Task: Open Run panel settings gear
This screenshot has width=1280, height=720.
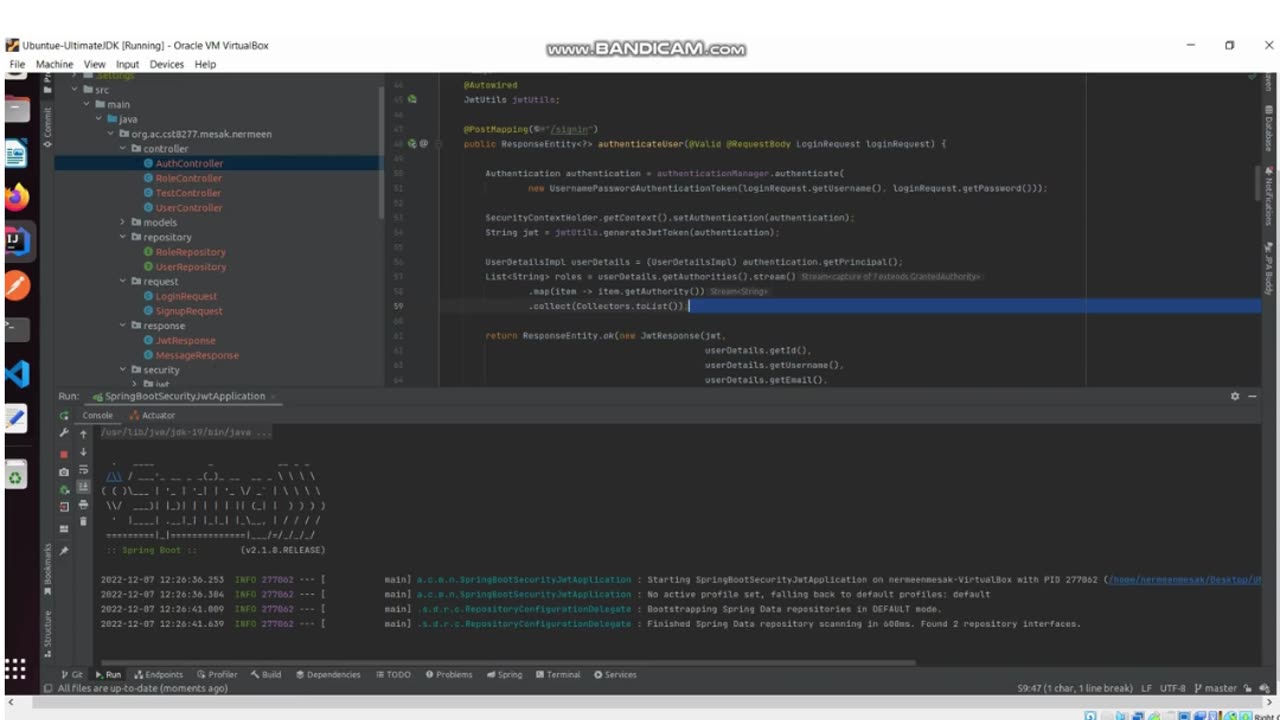Action: 1234,396
